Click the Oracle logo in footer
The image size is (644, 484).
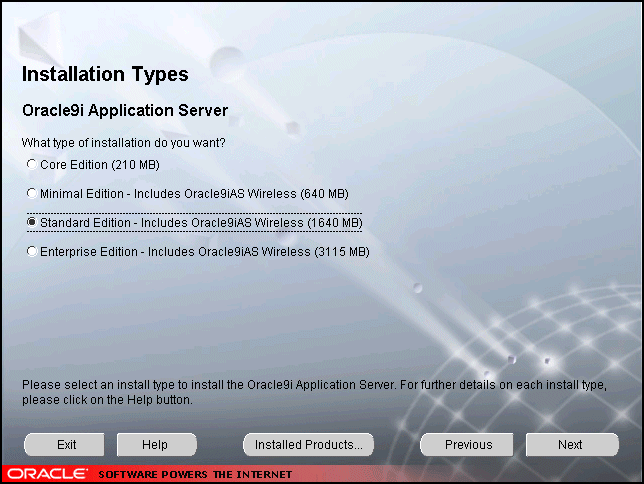tap(47, 474)
